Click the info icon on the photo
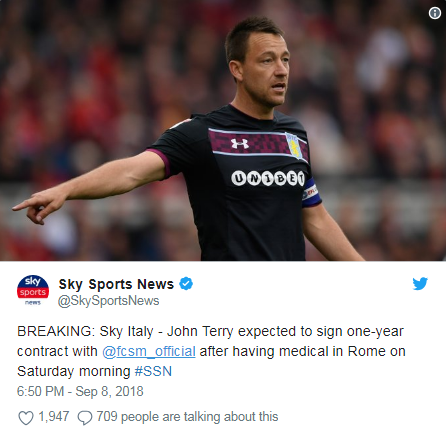446x434 pixels. pyautogui.click(x=434, y=13)
